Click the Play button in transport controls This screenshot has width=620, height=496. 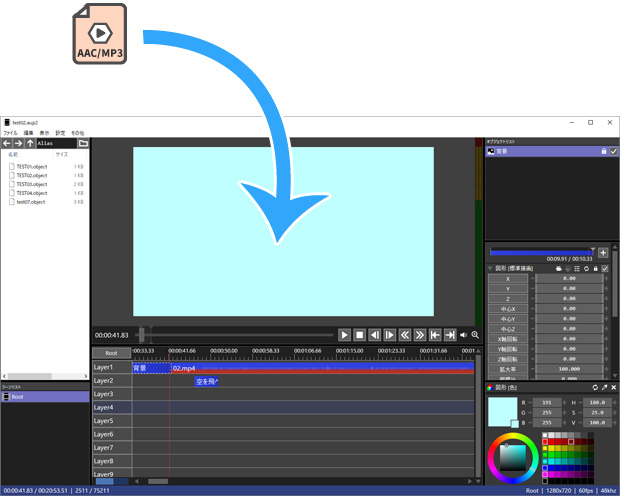[344, 335]
